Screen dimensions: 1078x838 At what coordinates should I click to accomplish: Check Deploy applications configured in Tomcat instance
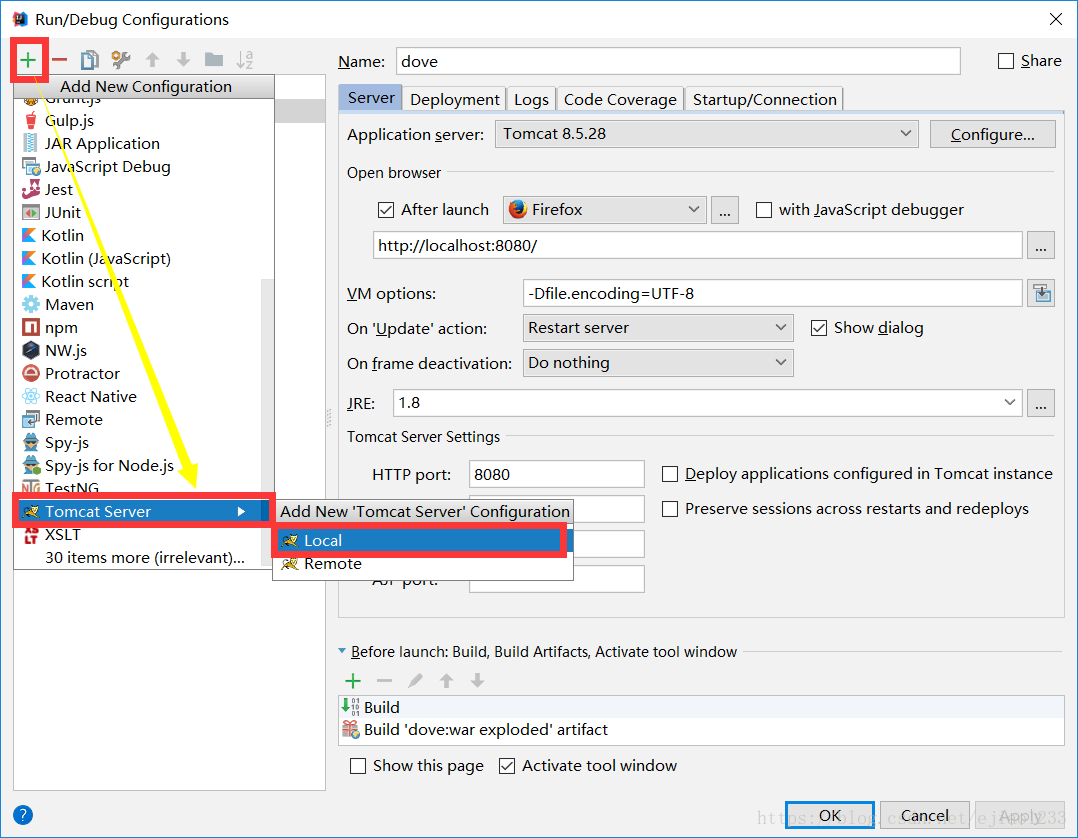click(x=670, y=474)
